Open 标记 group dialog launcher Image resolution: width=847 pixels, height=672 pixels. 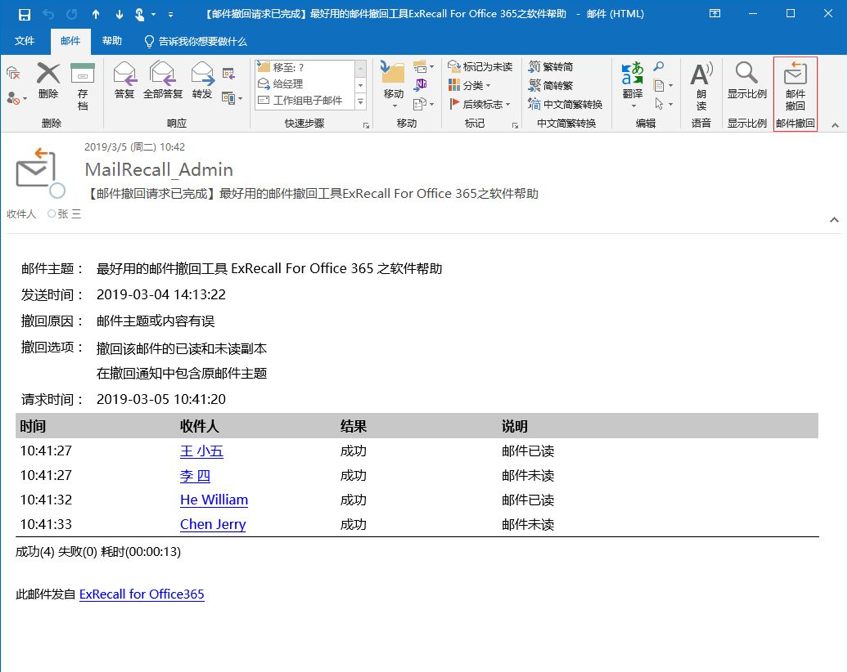point(515,125)
